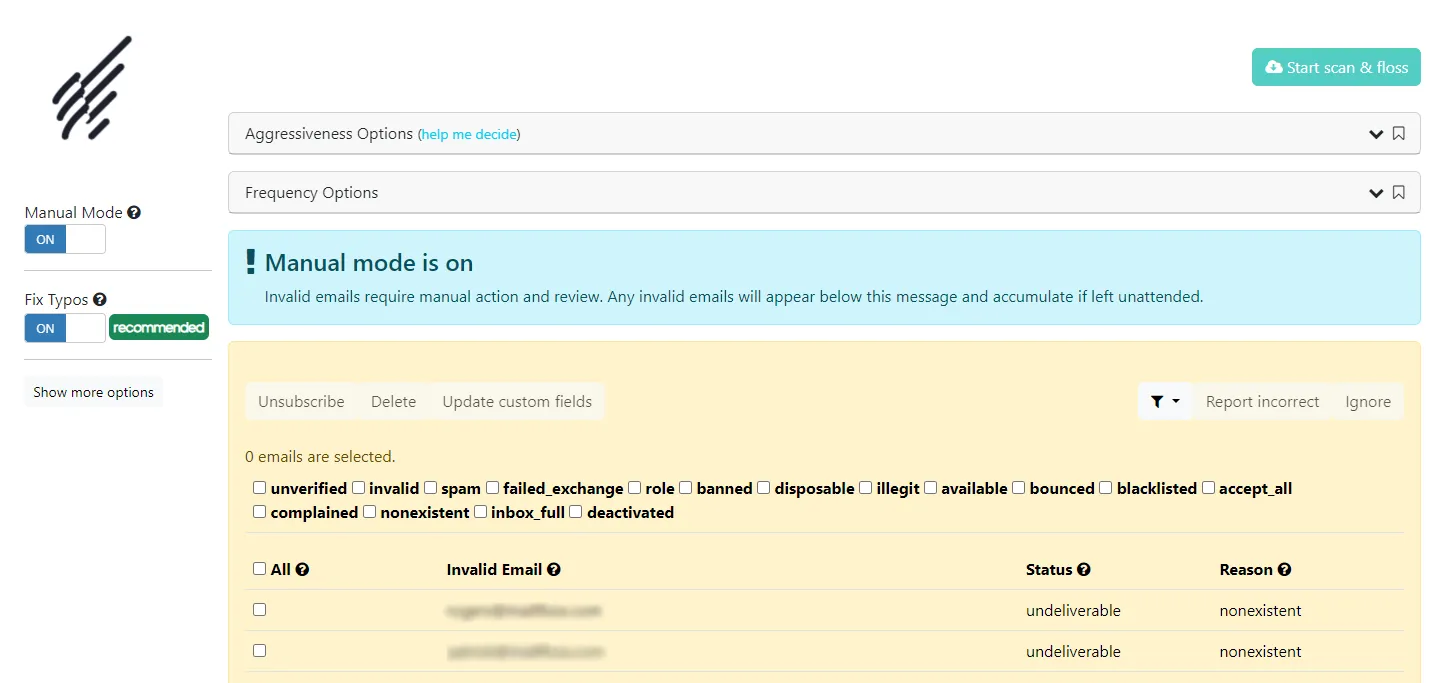This screenshot has height=683, width=1443.
Task: Tick the accept_all checkbox
Action: pos(1208,488)
